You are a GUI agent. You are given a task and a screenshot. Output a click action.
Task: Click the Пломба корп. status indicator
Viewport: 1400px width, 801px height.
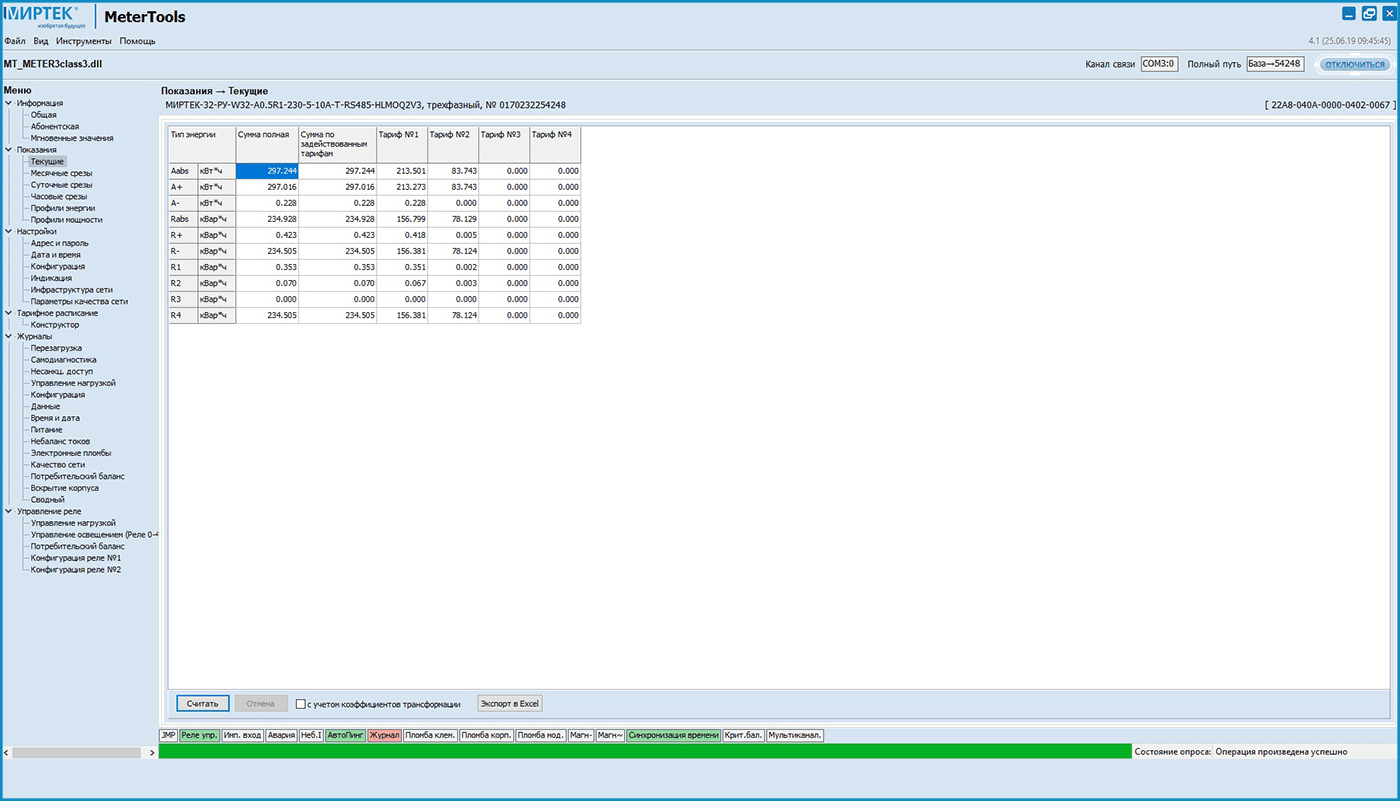487,735
